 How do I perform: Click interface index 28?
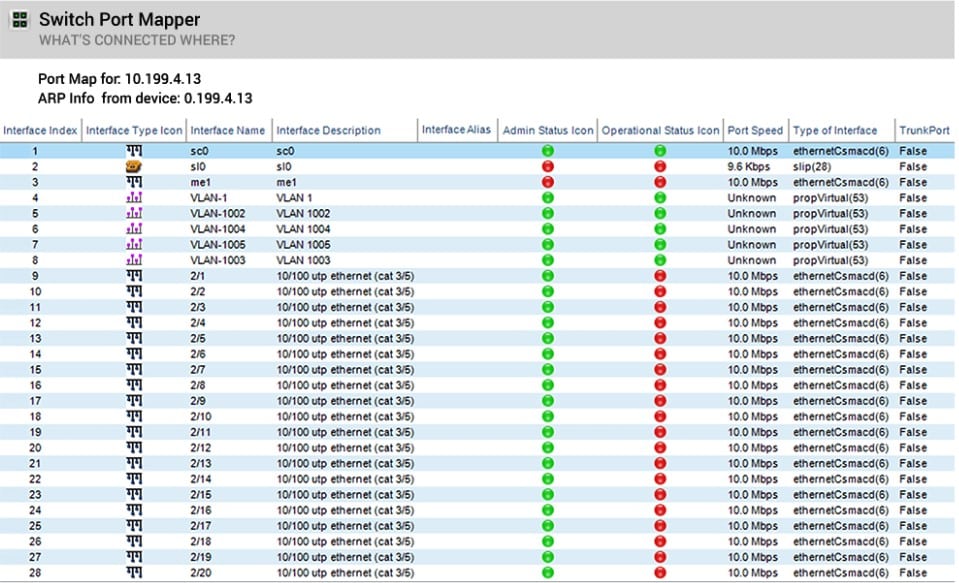pyautogui.click(x=35, y=573)
